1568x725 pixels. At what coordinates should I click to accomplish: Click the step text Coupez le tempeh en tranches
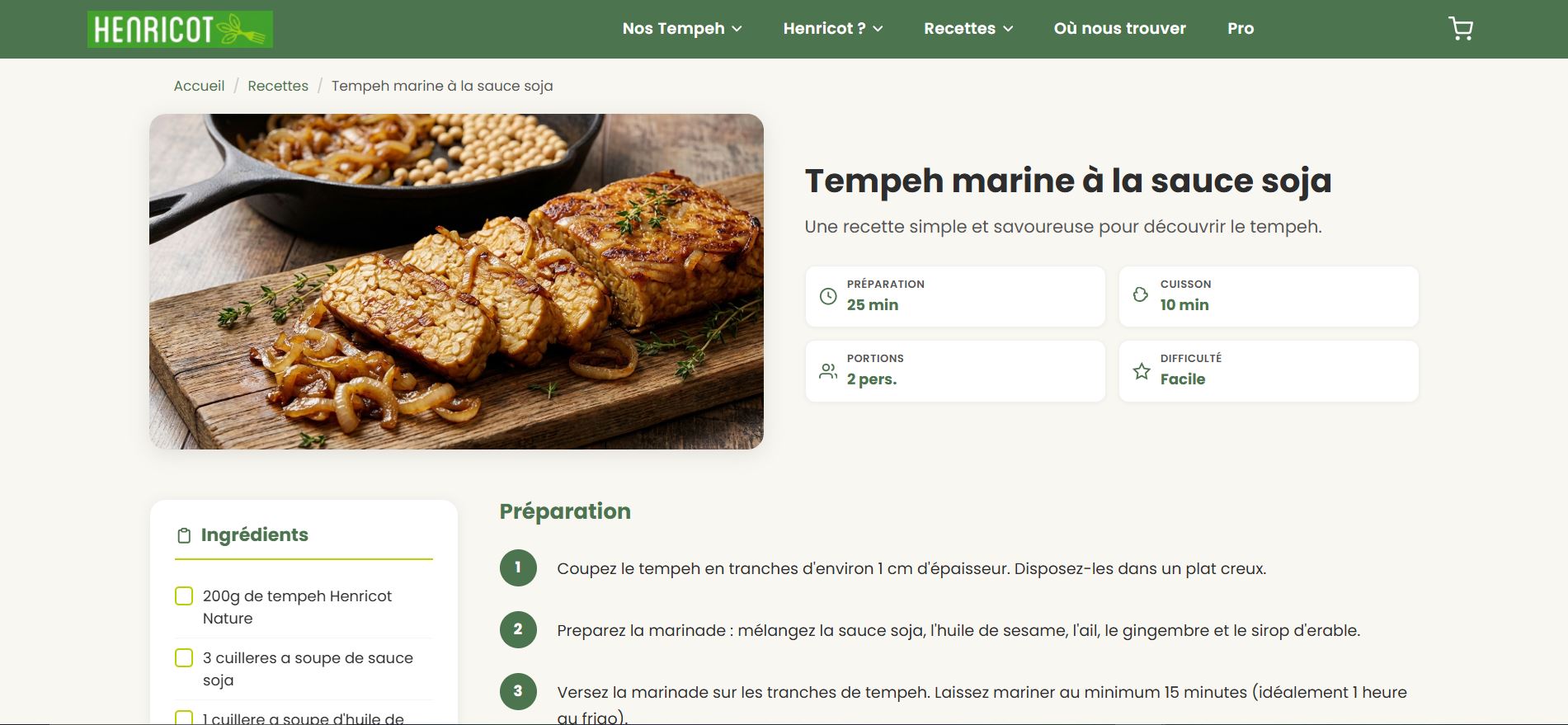(911, 568)
